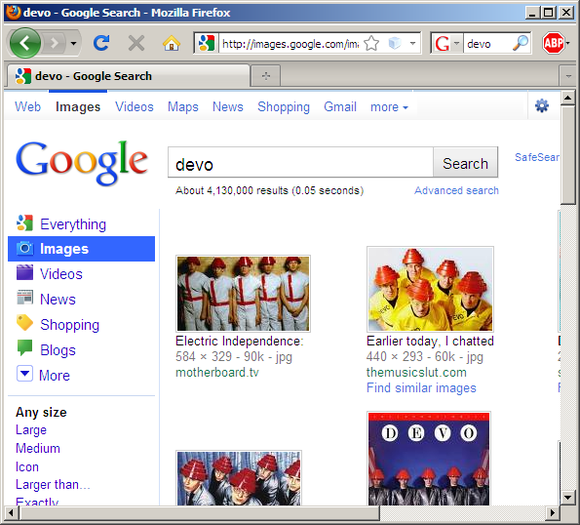The height and width of the screenshot is (525, 580).
Task: Reload the page with the refresh icon
Action: [x=101, y=43]
